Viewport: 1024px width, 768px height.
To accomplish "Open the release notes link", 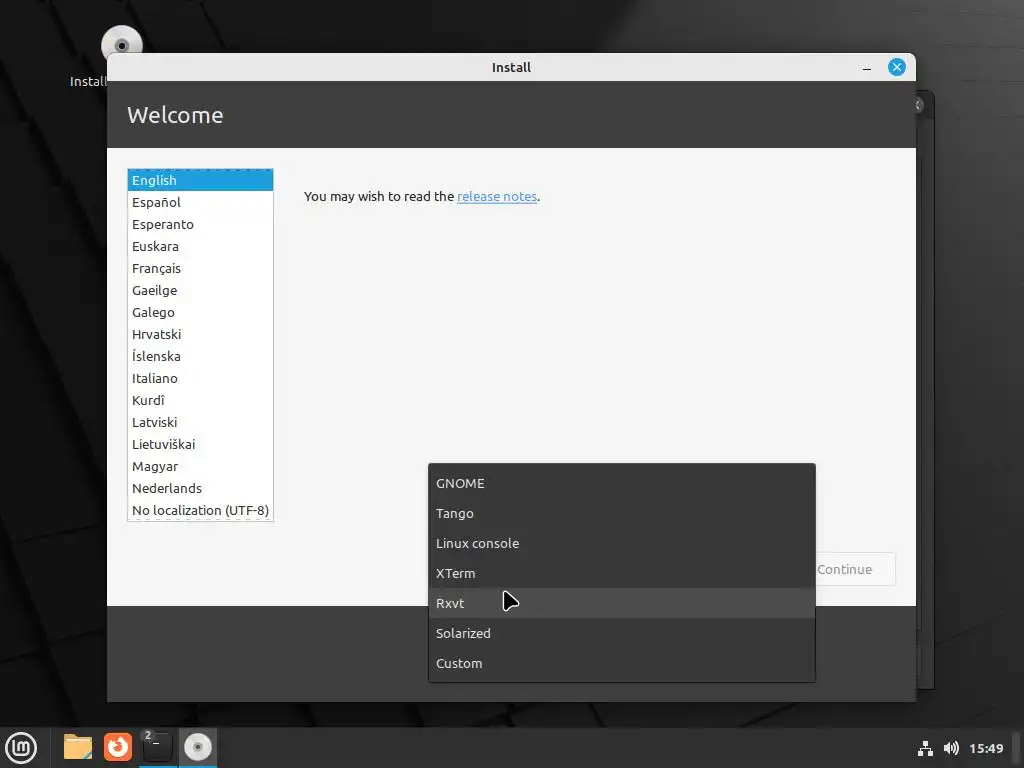I will [x=497, y=197].
